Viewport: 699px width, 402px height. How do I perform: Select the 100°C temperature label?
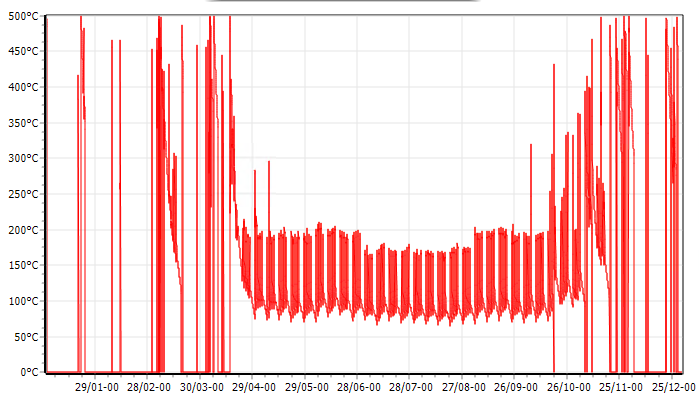pyautogui.click(x=22, y=301)
